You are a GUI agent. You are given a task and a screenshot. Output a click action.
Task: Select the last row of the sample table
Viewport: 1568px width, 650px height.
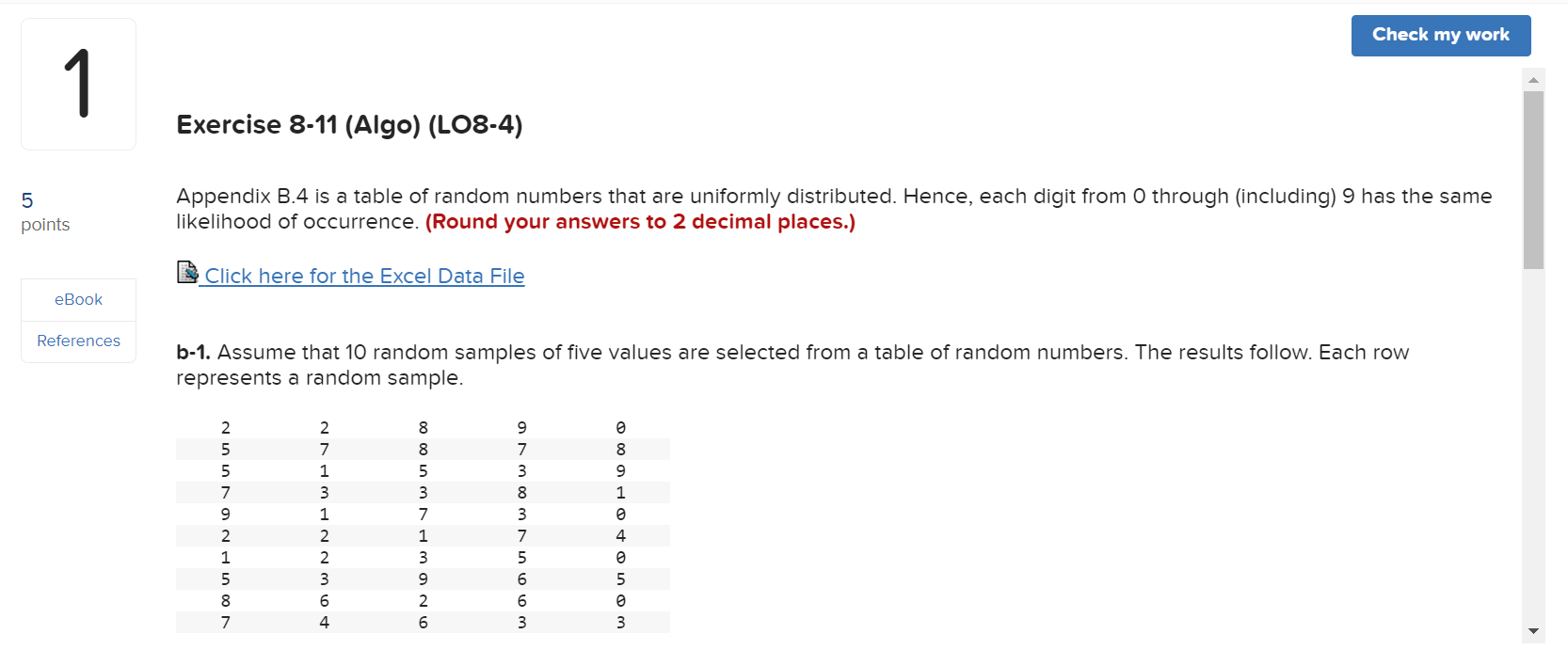pyautogui.click(x=423, y=622)
